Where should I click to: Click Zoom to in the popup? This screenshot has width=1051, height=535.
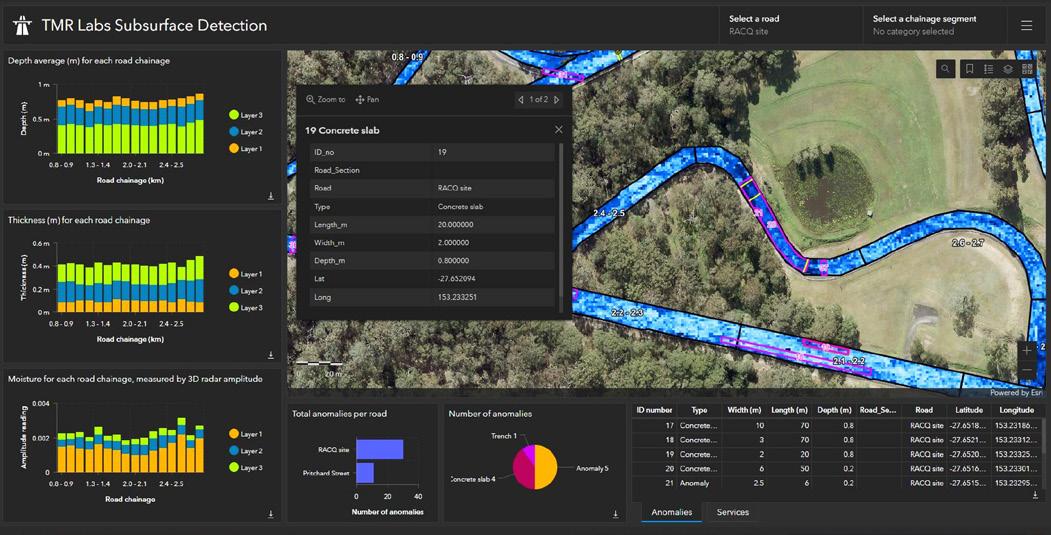pos(326,99)
